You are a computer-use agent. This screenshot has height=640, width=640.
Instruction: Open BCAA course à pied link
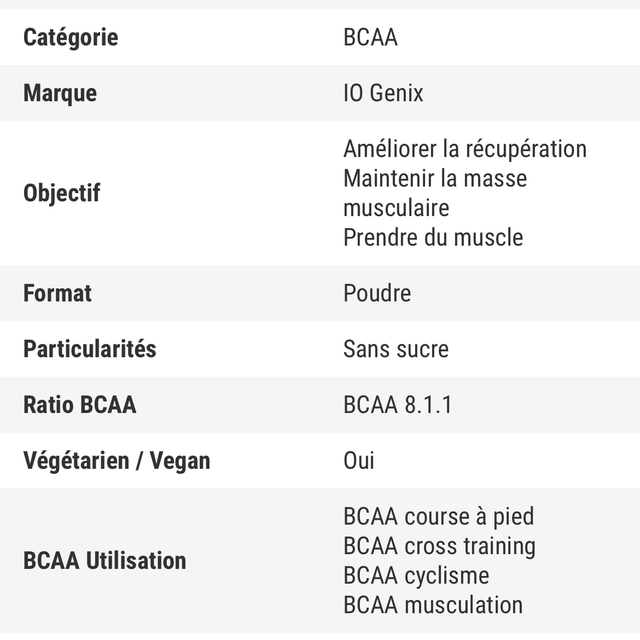[x=439, y=517]
